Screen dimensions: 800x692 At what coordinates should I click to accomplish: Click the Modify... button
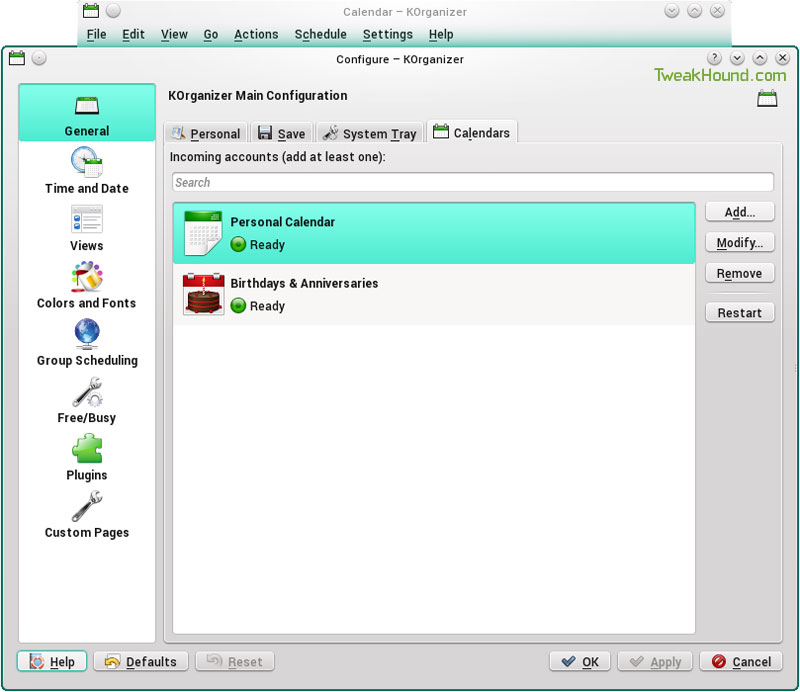click(740, 242)
